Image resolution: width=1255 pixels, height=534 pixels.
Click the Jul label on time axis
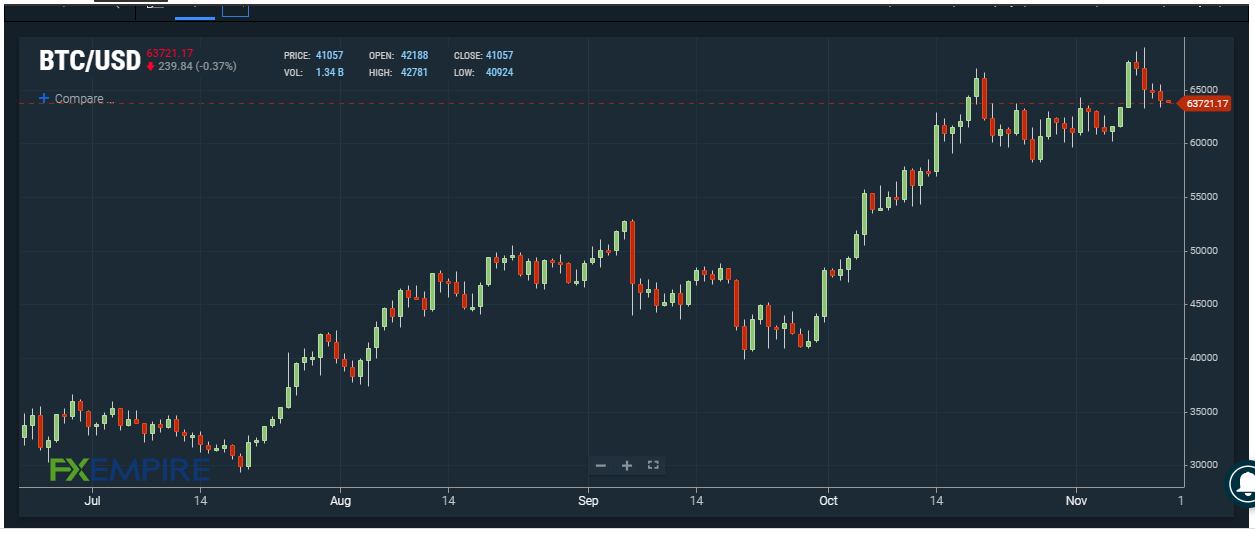coord(92,500)
